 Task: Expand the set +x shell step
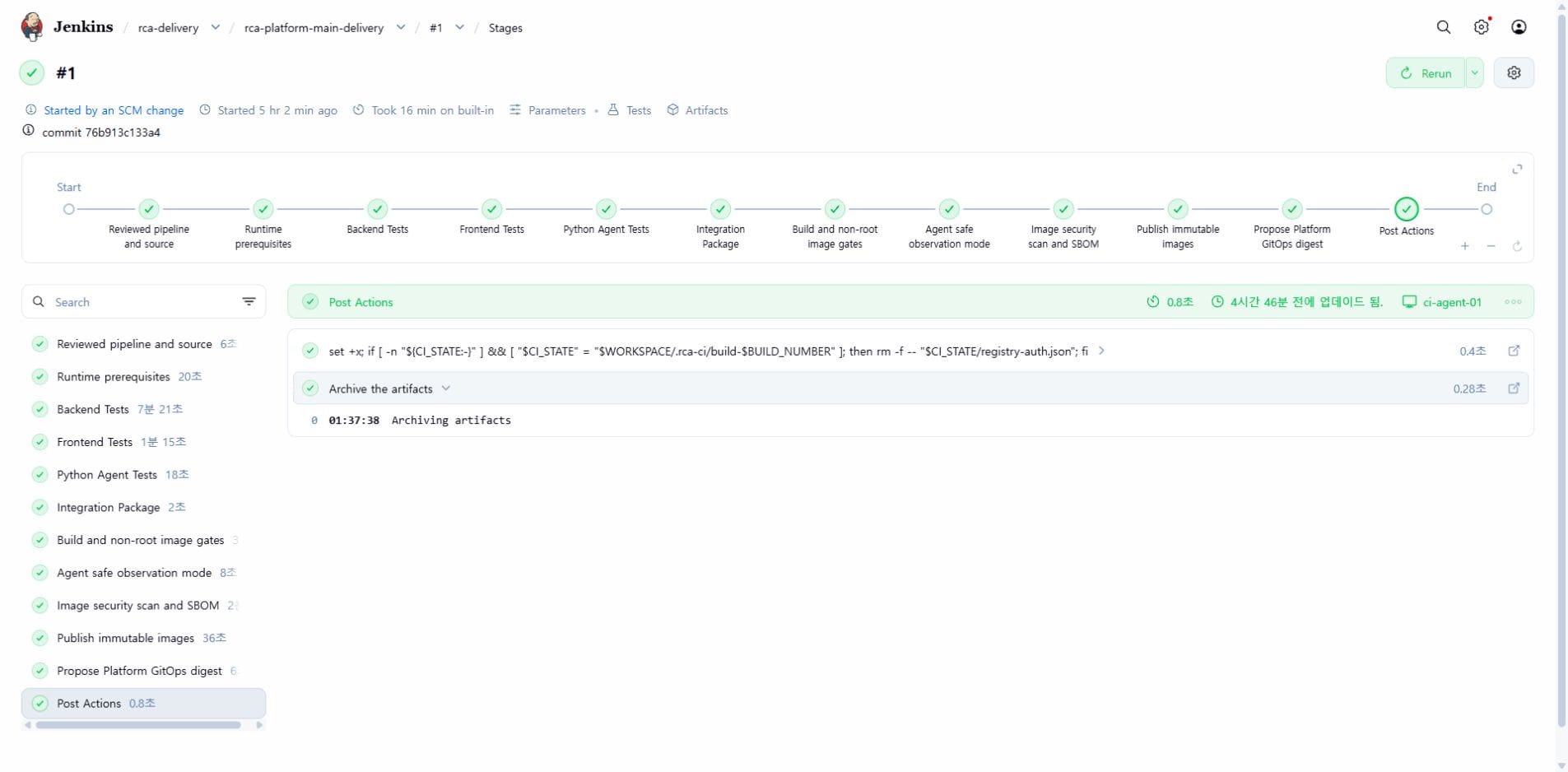[x=1101, y=351]
